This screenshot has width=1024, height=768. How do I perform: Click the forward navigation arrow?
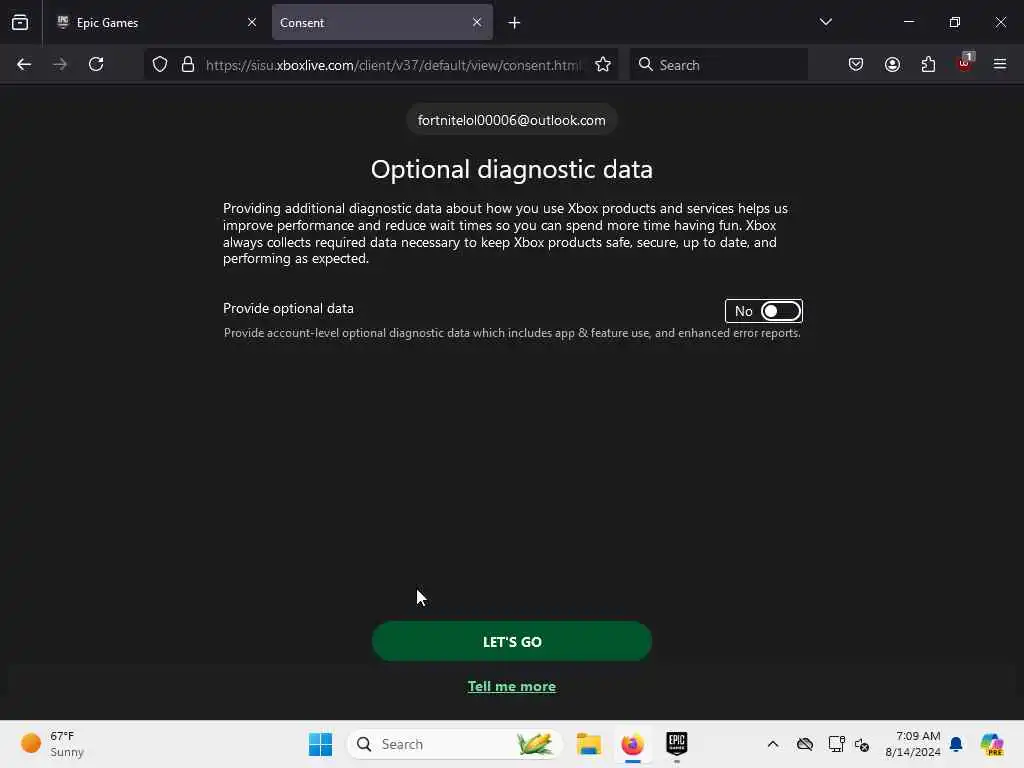point(60,64)
